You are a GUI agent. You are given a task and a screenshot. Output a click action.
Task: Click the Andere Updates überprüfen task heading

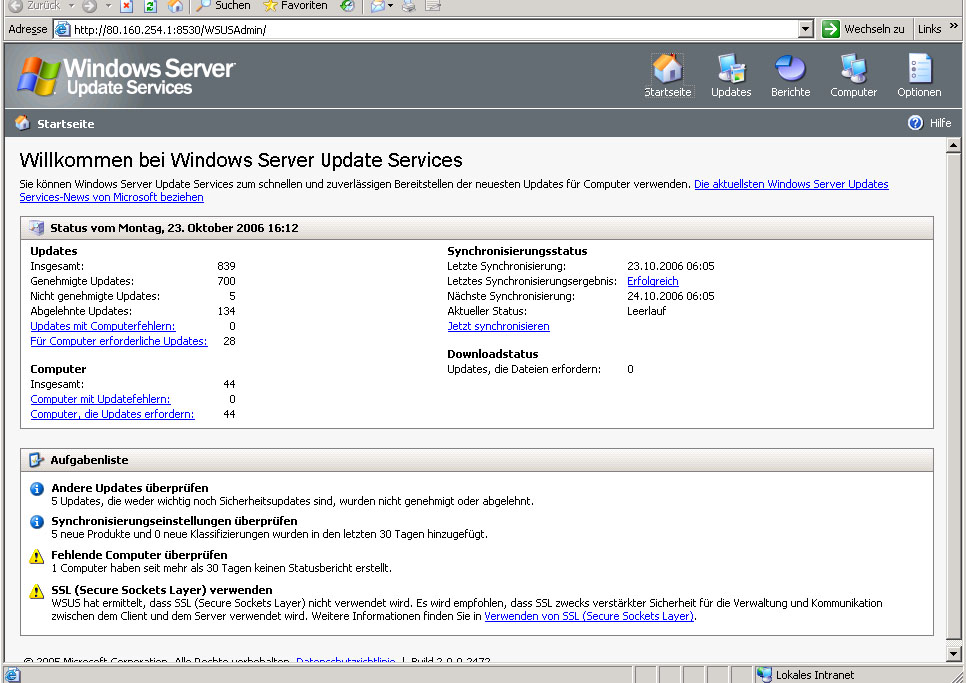[130, 488]
